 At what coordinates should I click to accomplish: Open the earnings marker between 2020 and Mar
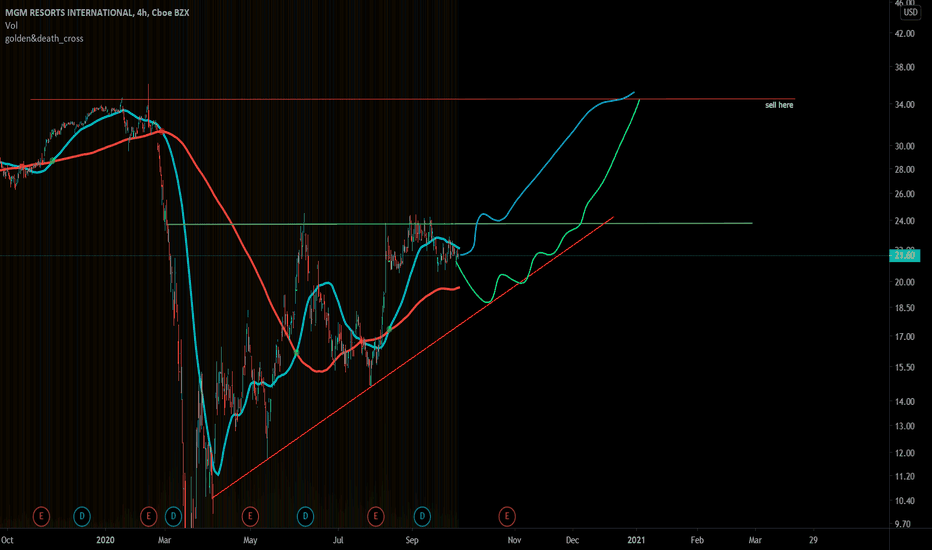[x=149, y=516]
